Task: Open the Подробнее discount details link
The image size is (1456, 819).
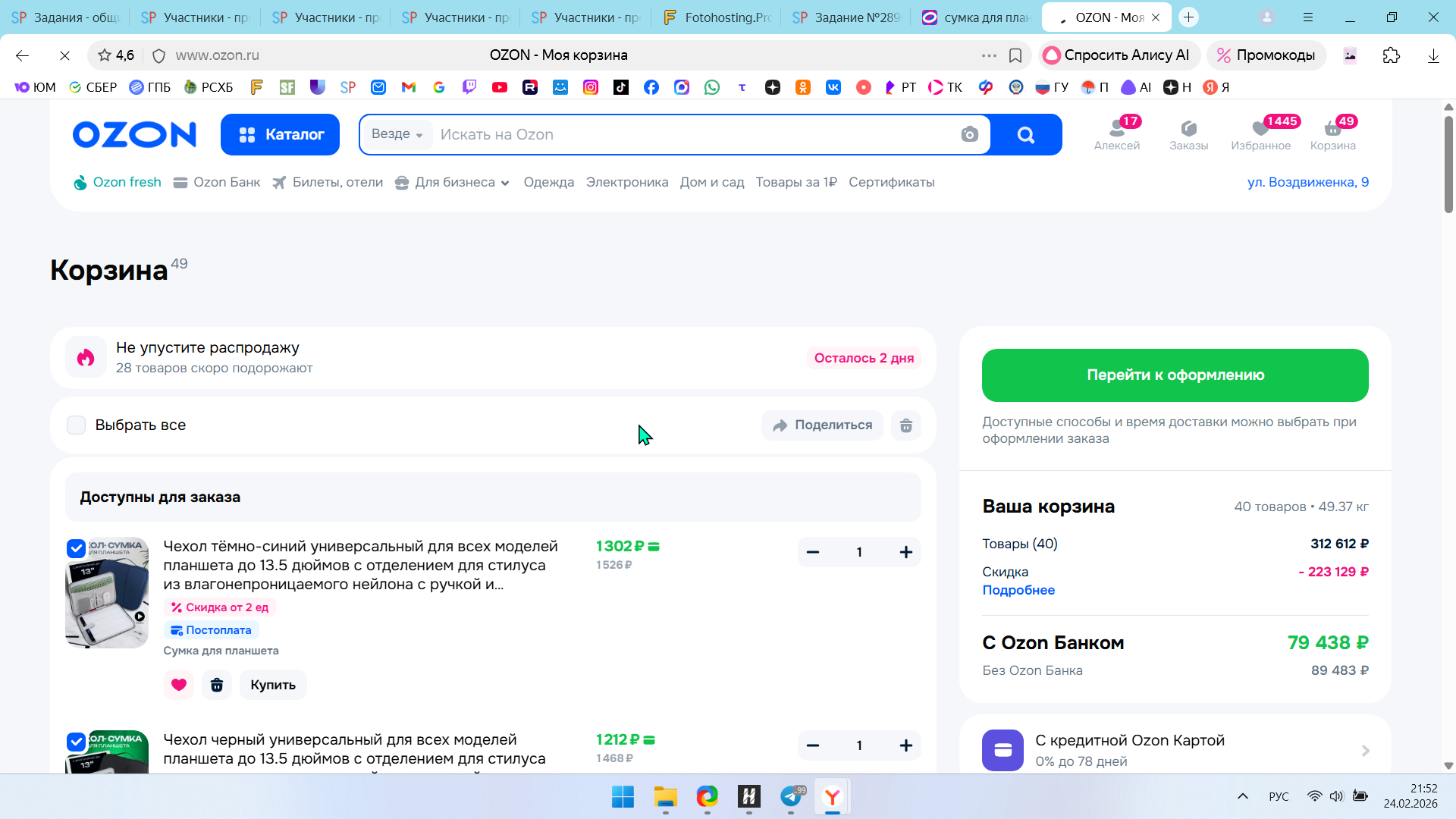Action: tap(1018, 590)
